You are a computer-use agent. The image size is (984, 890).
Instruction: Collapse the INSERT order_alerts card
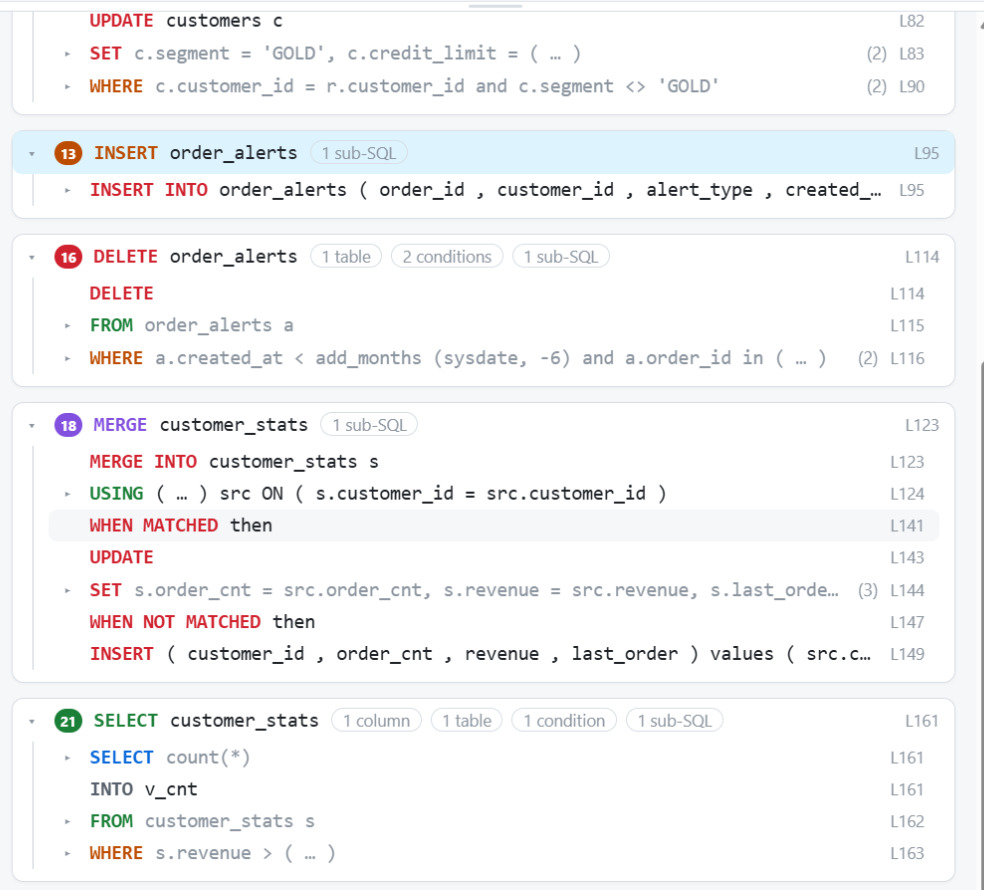point(32,153)
